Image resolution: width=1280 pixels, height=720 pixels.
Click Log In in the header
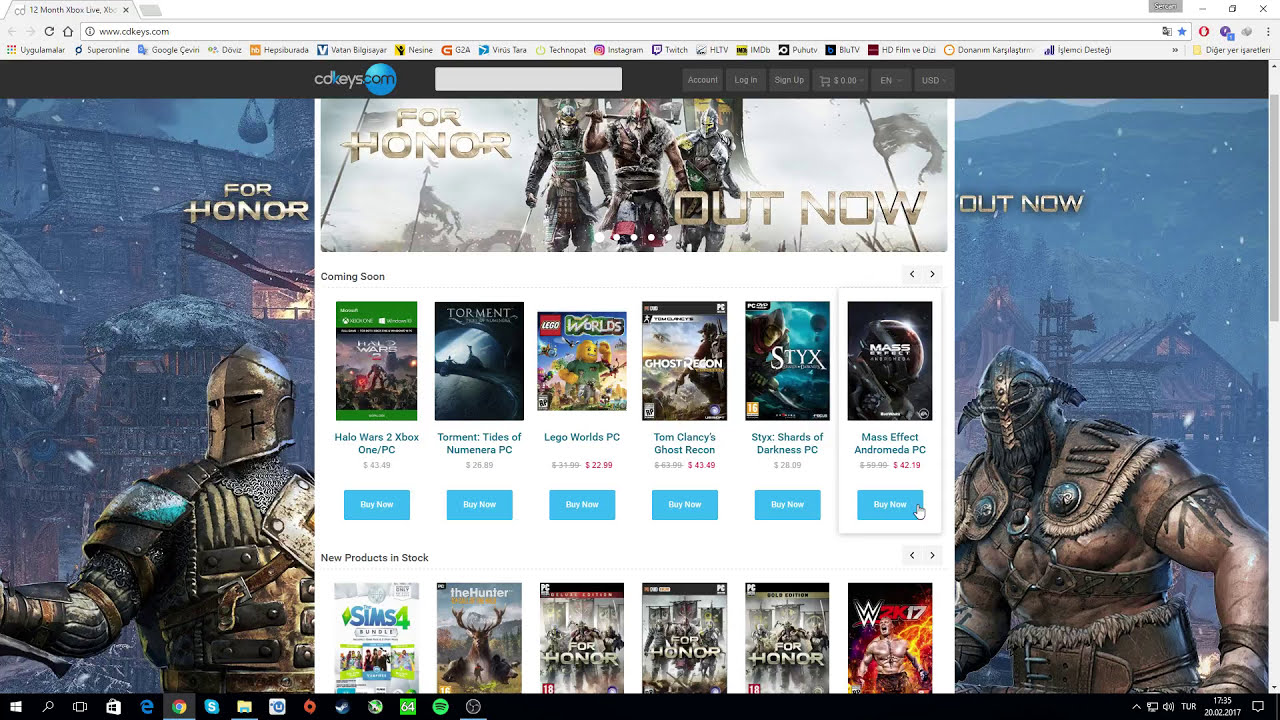pos(746,80)
